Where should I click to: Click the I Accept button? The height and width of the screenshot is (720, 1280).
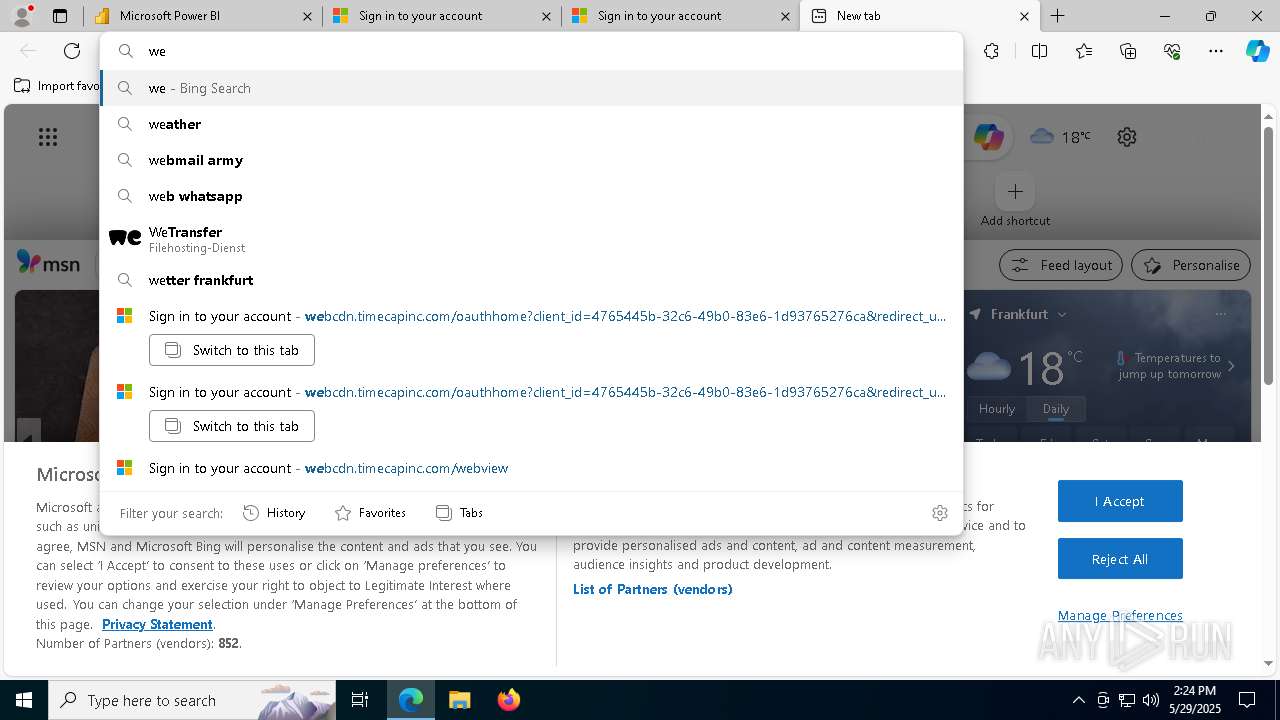(1120, 501)
